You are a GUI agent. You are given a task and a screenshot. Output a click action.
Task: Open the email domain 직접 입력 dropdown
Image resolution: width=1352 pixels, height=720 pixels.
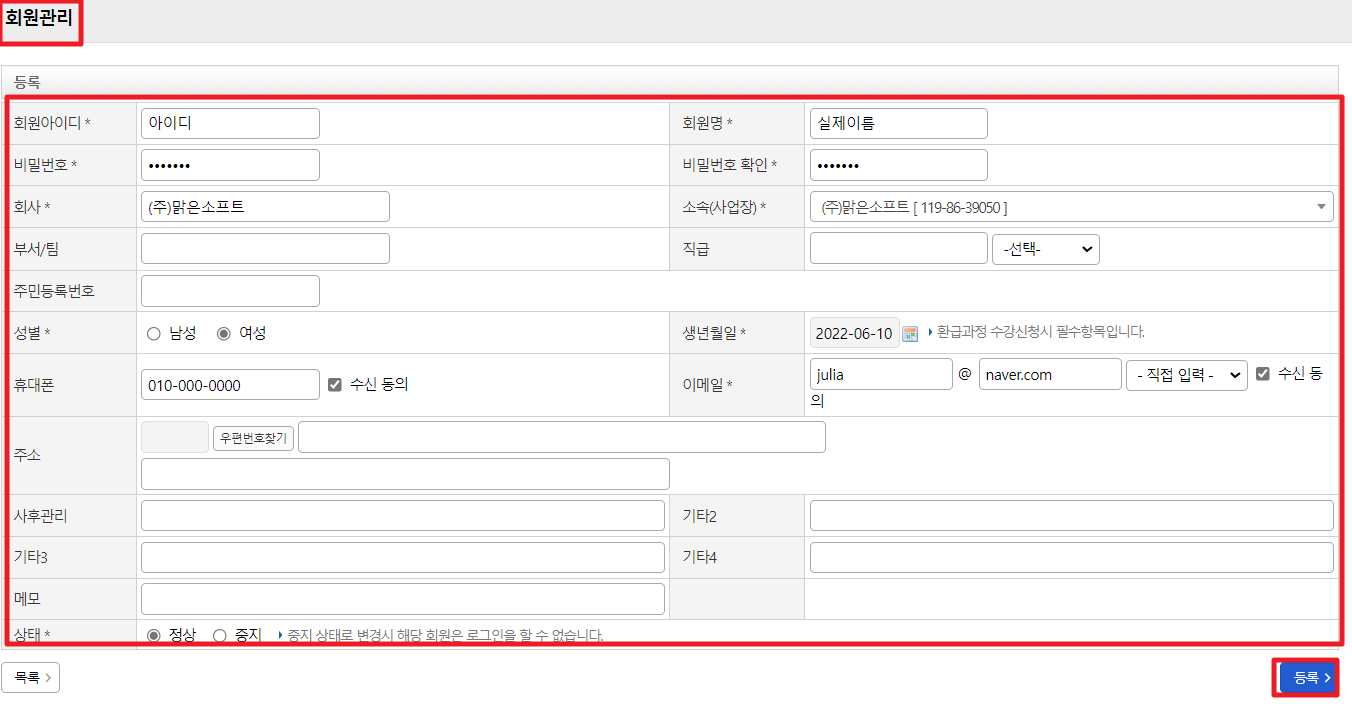point(1186,375)
